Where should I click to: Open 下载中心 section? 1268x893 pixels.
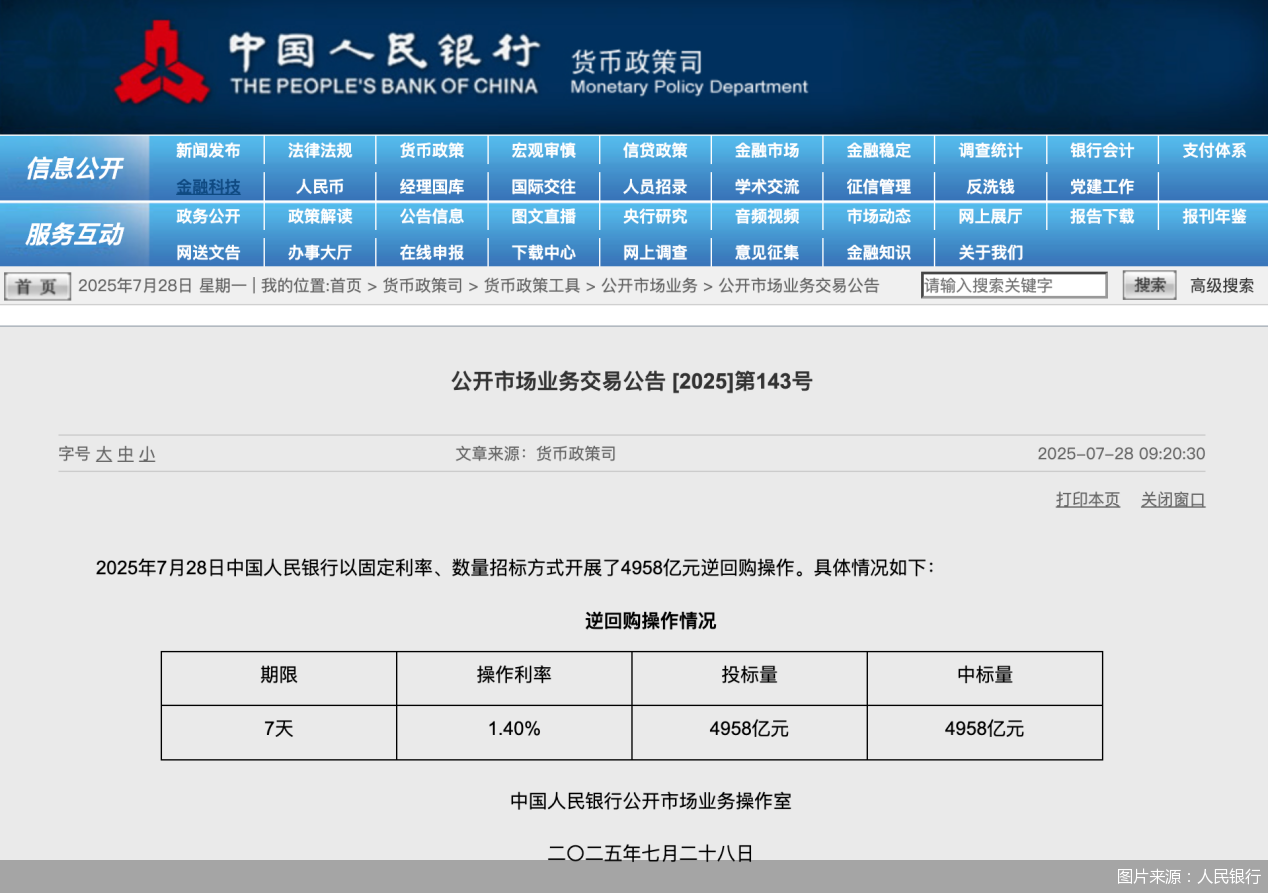544,253
